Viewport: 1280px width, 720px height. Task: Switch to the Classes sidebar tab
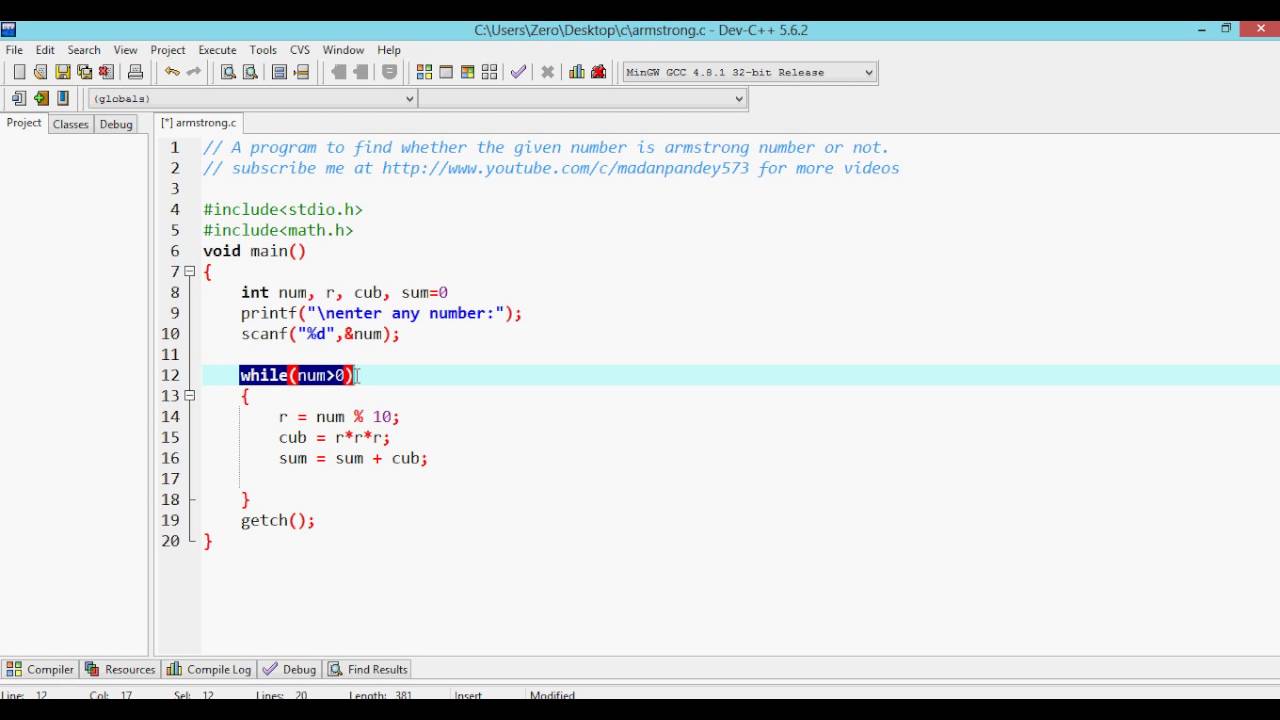click(x=71, y=124)
